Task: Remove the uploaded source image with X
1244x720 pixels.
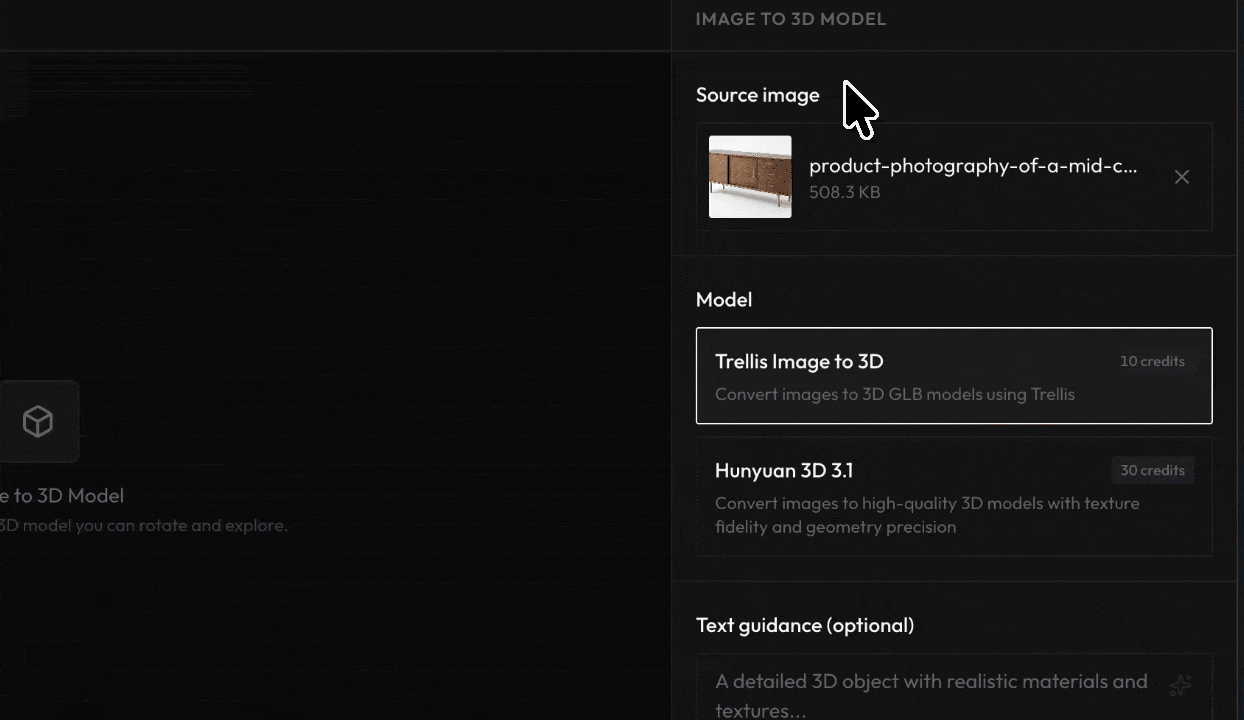Action: click(x=1181, y=177)
